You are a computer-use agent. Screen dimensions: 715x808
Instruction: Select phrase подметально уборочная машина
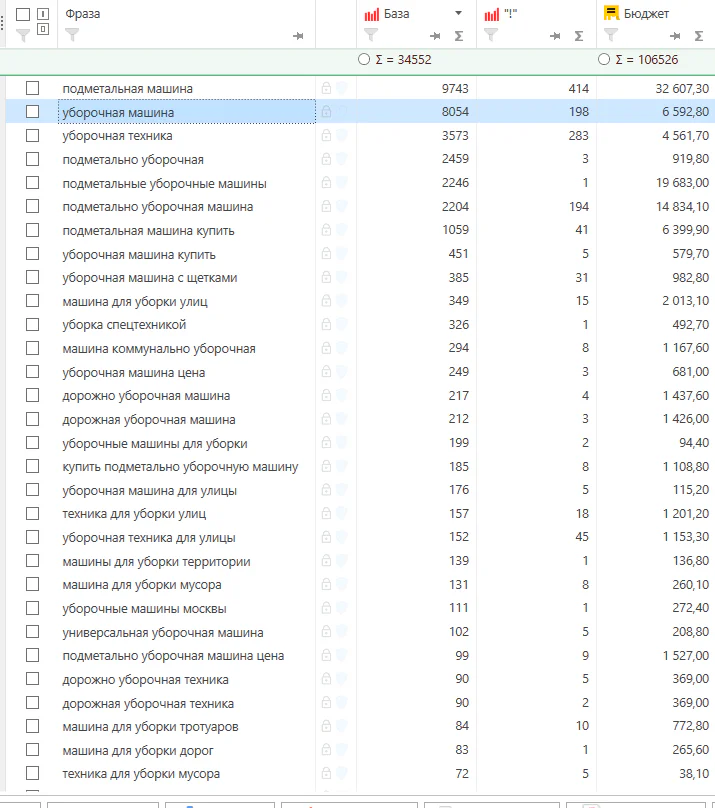tap(158, 207)
